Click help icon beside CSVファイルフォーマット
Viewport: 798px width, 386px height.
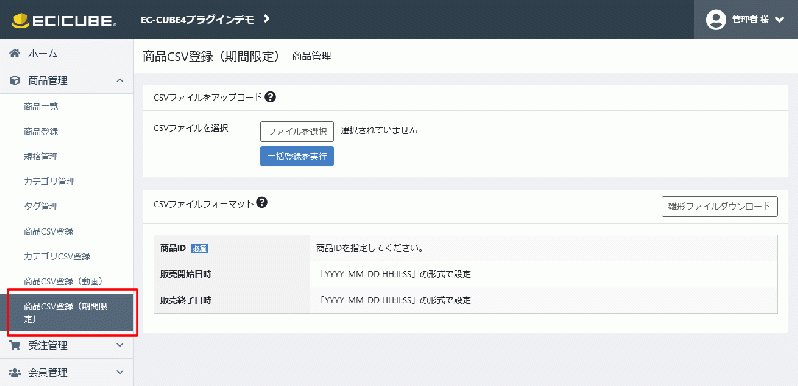(262, 203)
